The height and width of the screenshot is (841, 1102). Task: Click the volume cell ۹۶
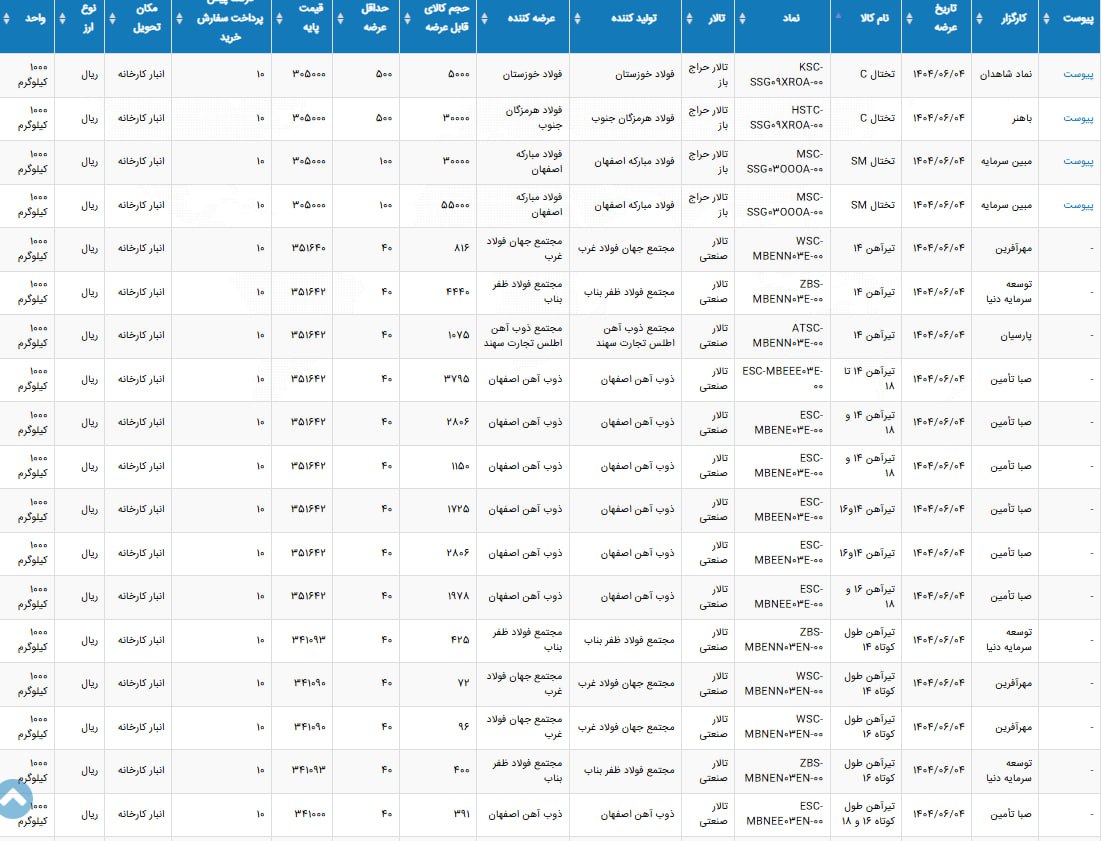(x=464, y=726)
